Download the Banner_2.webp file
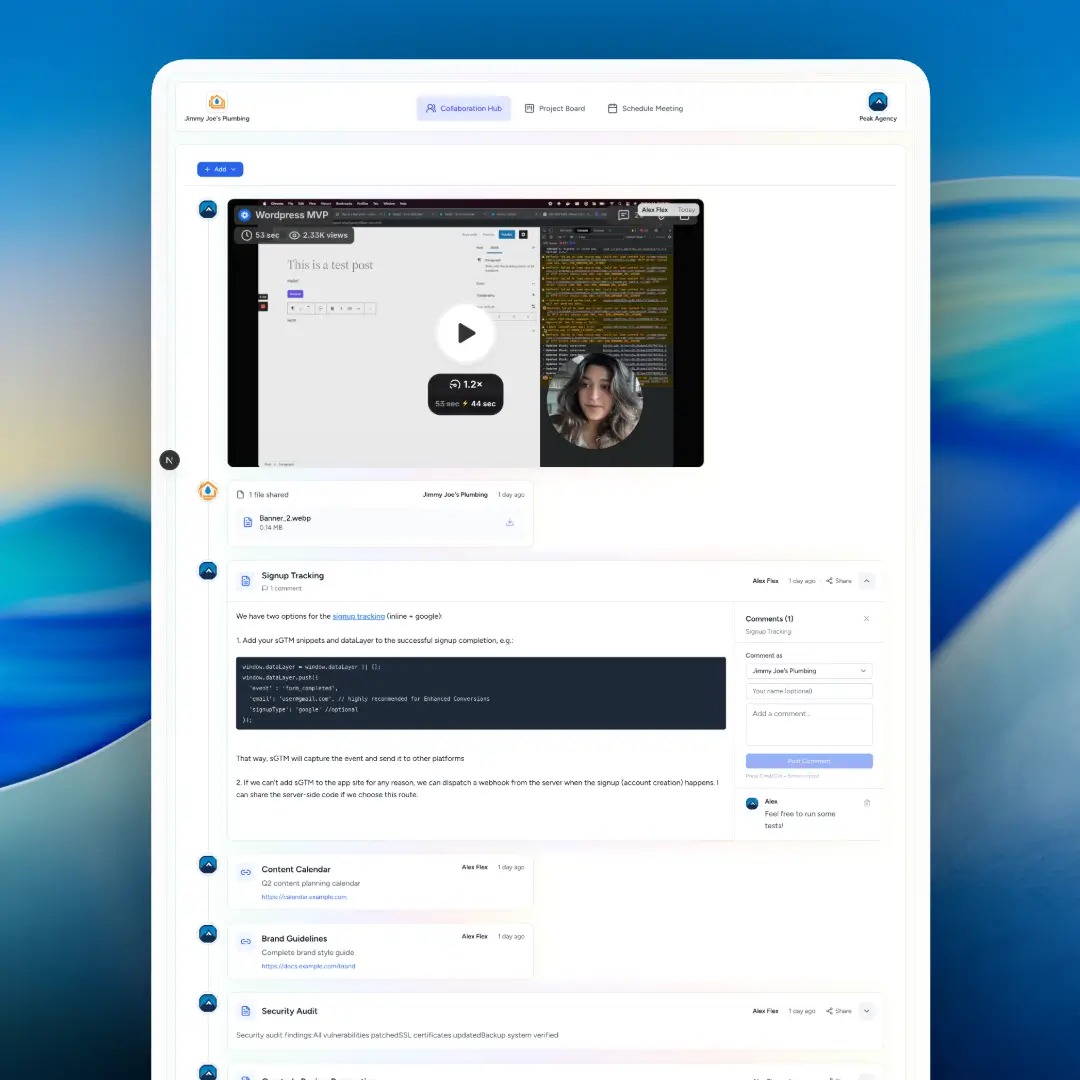This screenshot has height=1080, width=1080. click(x=510, y=522)
